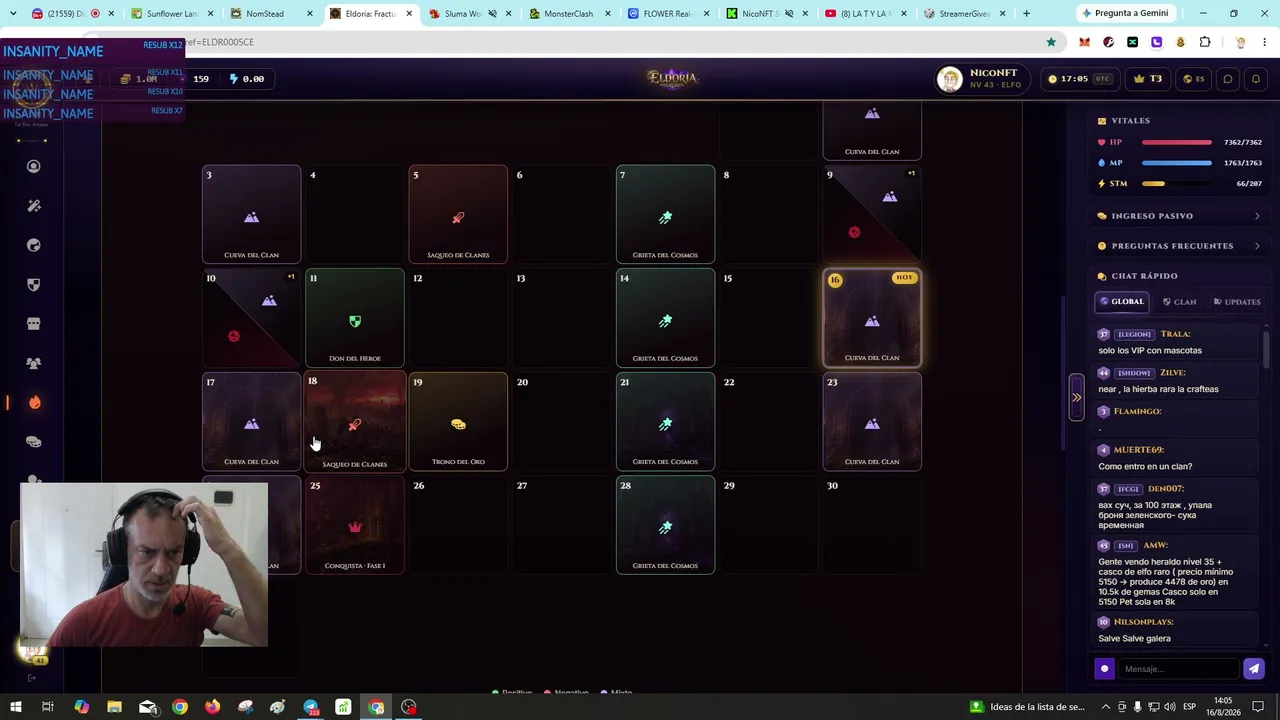The height and width of the screenshot is (720, 1280).
Task: Bookmark this page with the star icon
Action: 1051,42
